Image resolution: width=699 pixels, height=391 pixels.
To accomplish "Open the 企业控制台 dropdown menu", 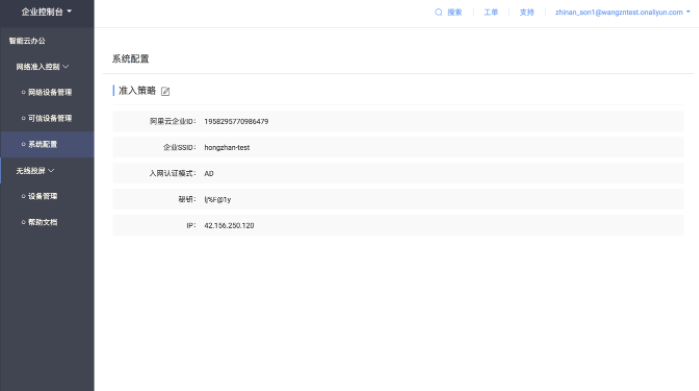I will click(47, 12).
